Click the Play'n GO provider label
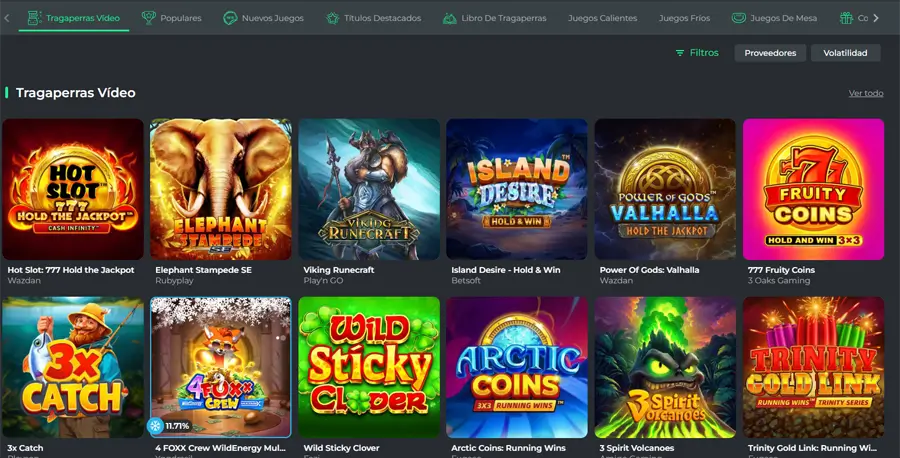 tap(323, 281)
